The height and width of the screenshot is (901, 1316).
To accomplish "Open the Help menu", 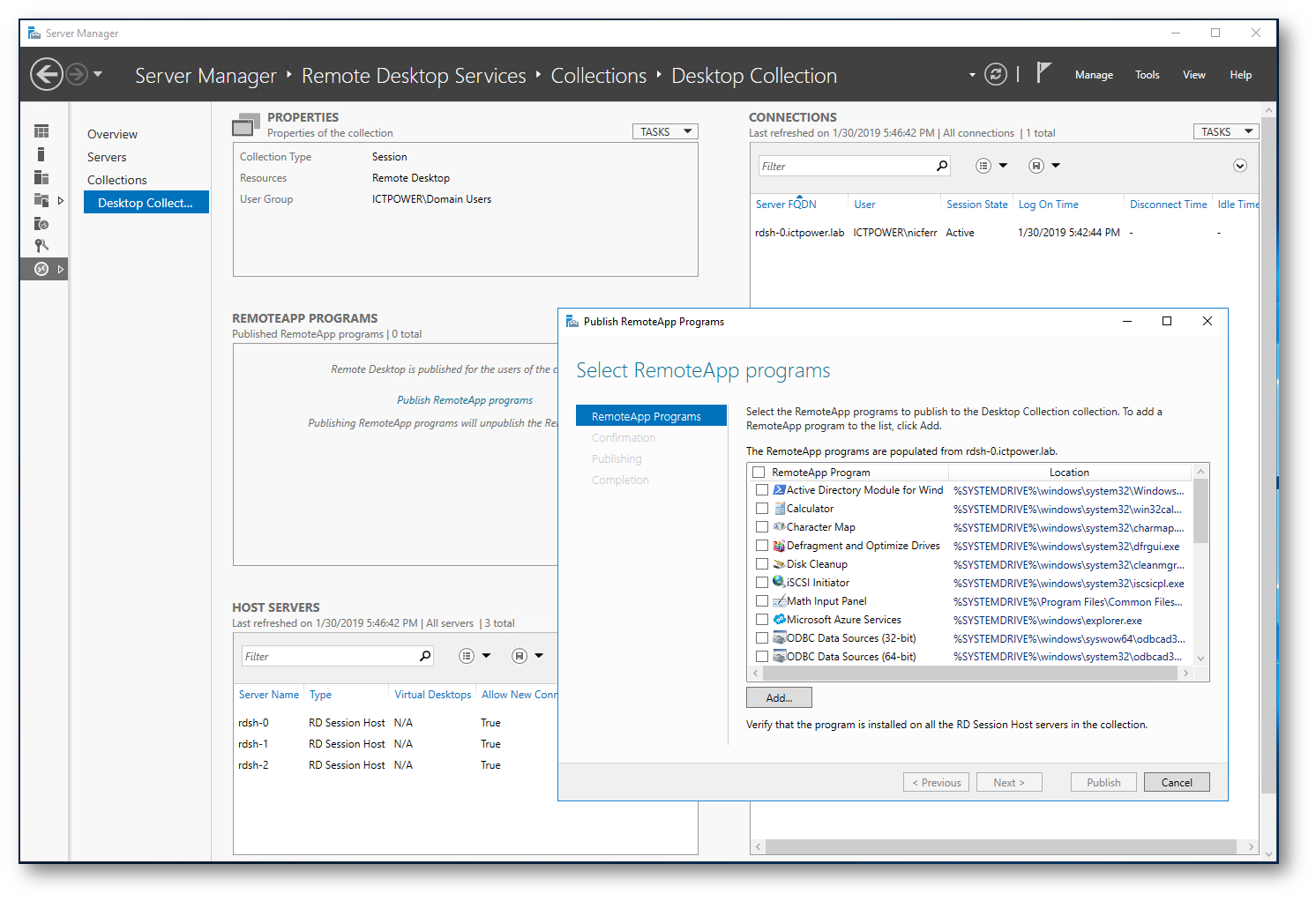I will pyautogui.click(x=1241, y=75).
